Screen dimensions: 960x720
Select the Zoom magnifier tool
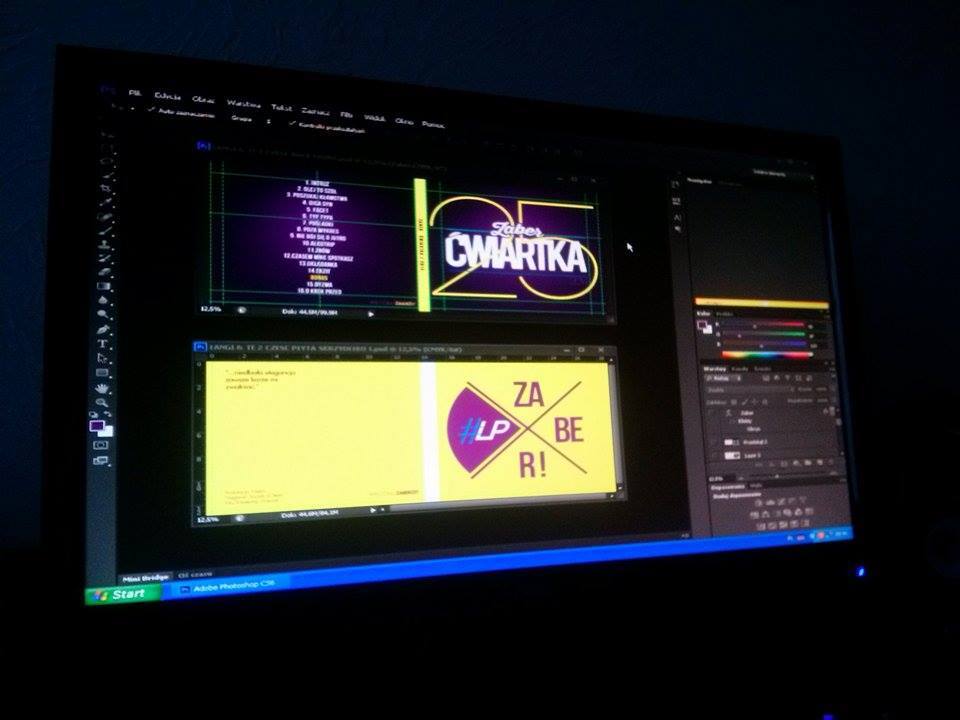click(x=102, y=403)
